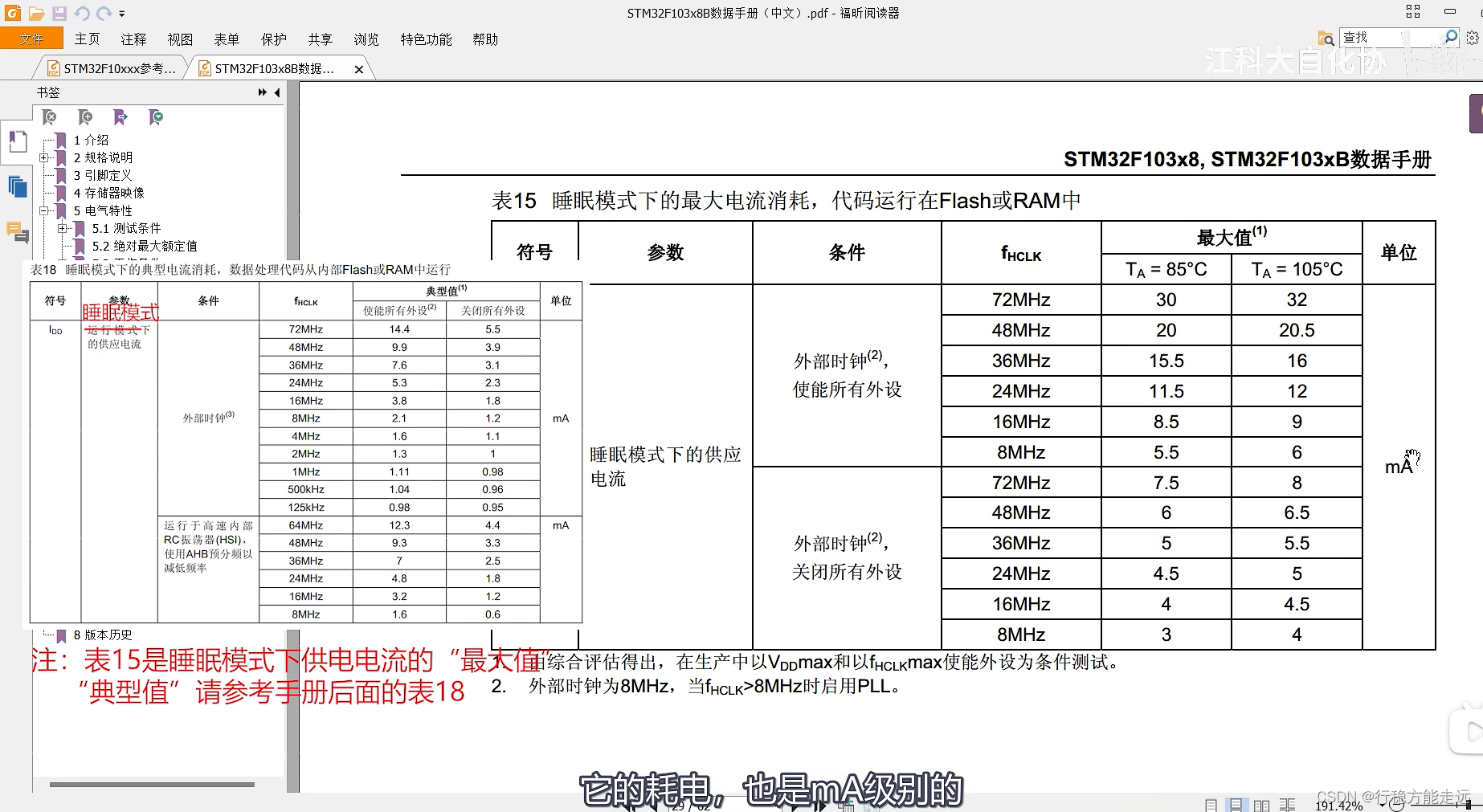Collapse bookmark 5 电气特性

tap(44, 210)
